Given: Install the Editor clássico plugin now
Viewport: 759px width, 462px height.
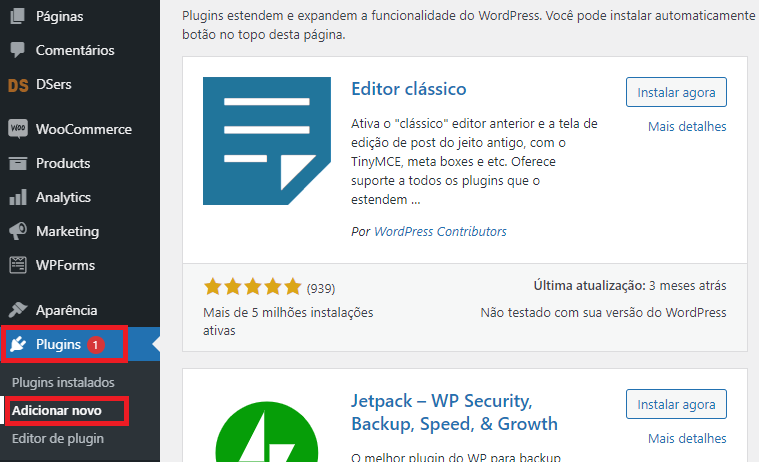Looking at the screenshot, I should pos(676,92).
